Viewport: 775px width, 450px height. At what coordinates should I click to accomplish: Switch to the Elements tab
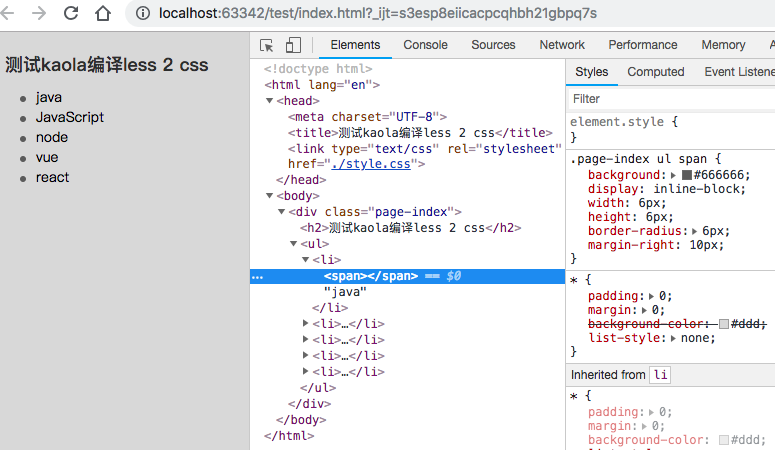tap(355, 45)
